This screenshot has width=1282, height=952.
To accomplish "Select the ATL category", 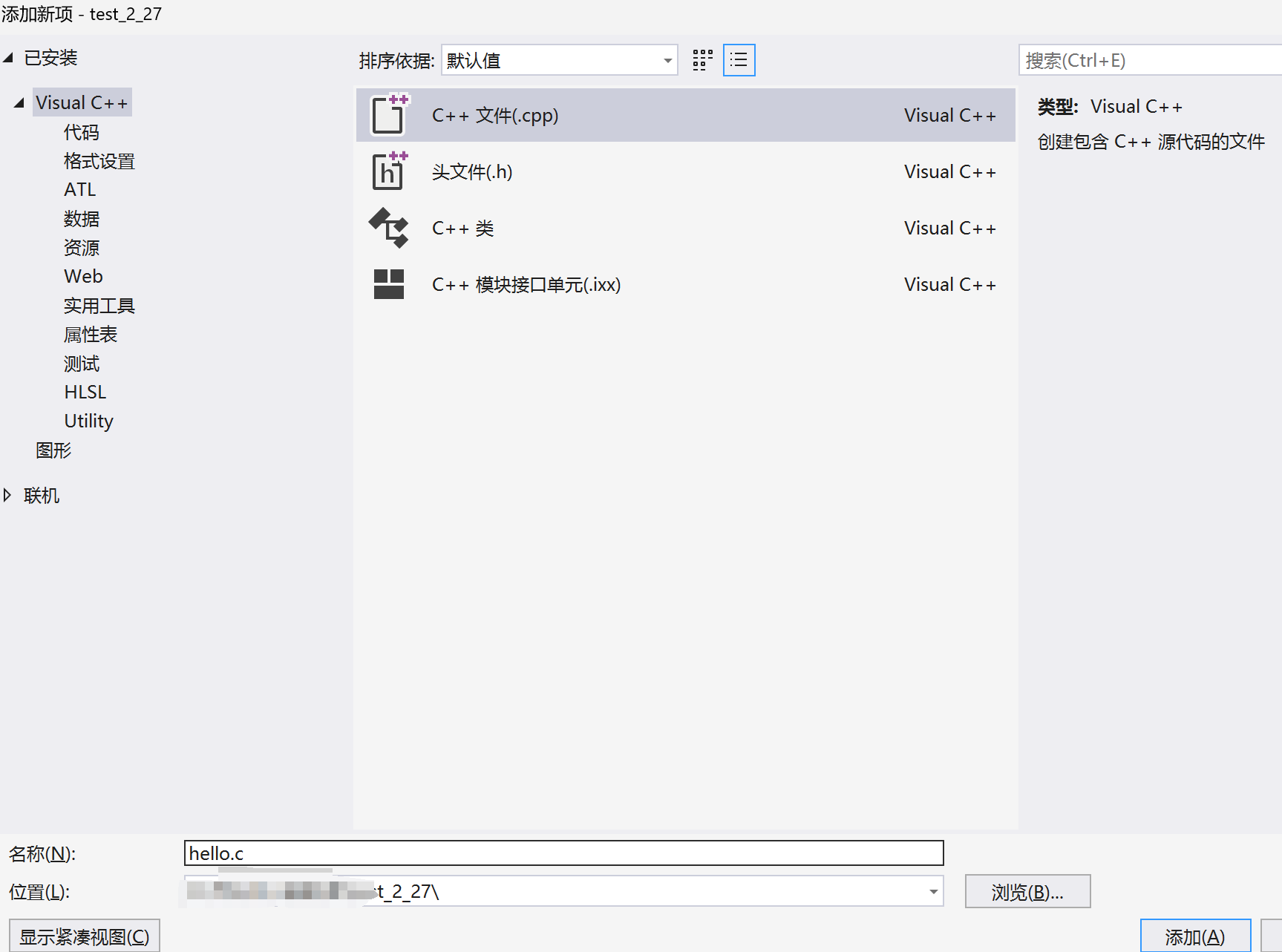I will point(80,190).
